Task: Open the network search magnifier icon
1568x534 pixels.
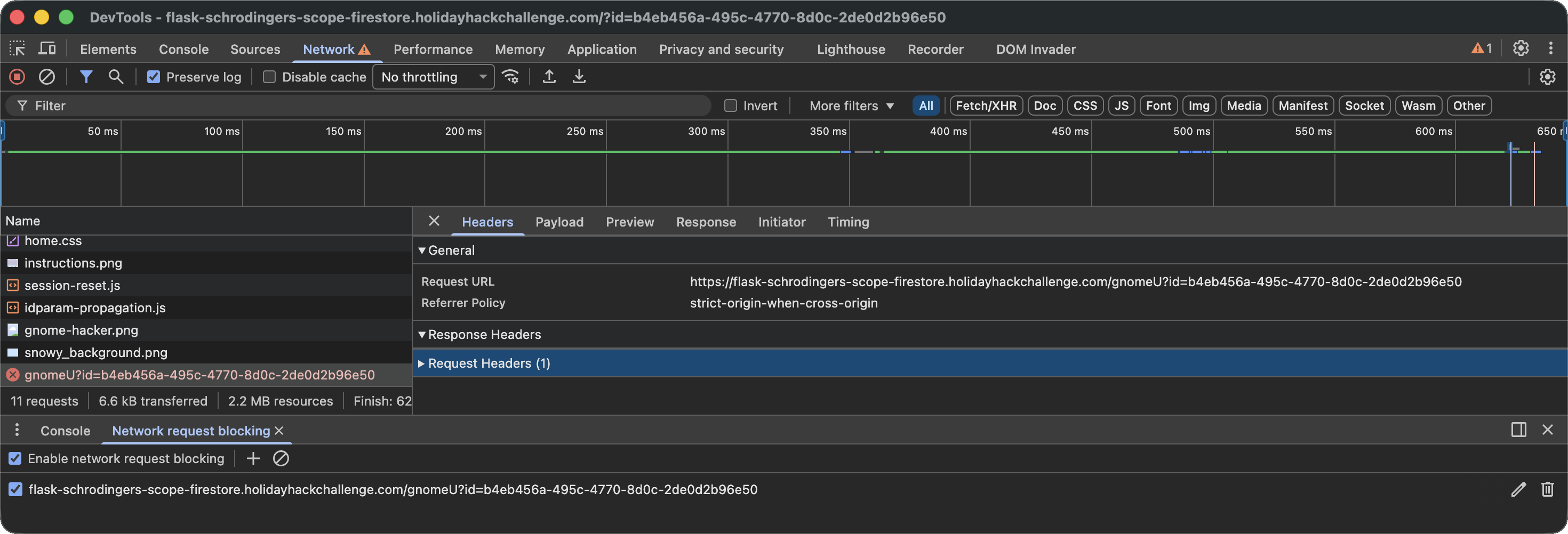Action: pyautogui.click(x=116, y=77)
